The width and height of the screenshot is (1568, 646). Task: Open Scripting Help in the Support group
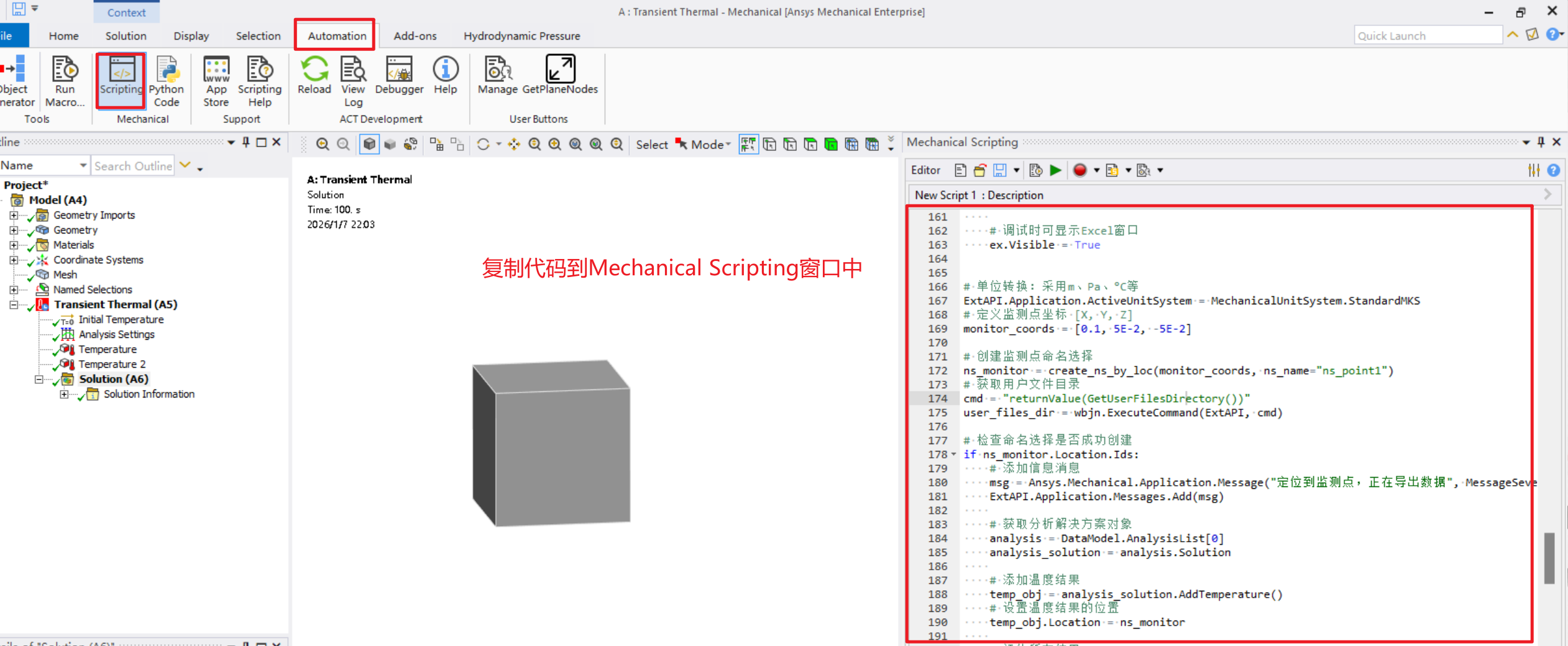click(260, 81)
